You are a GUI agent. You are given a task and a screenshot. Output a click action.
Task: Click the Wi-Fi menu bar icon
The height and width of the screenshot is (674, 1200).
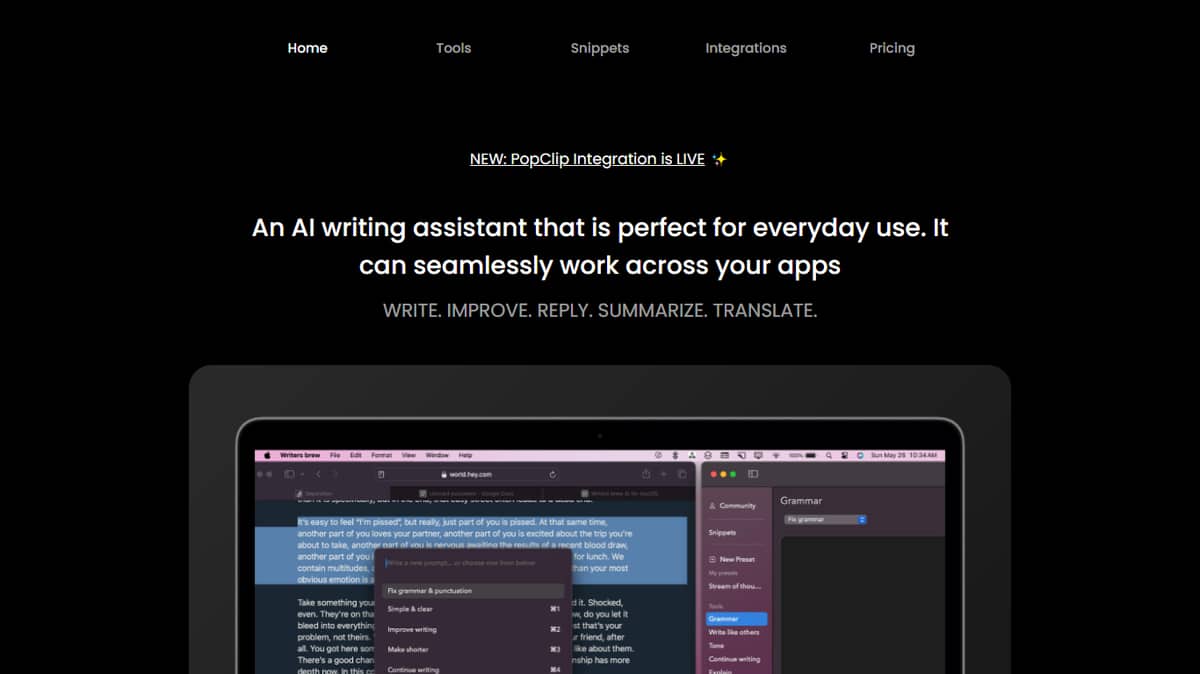[776, 456]
